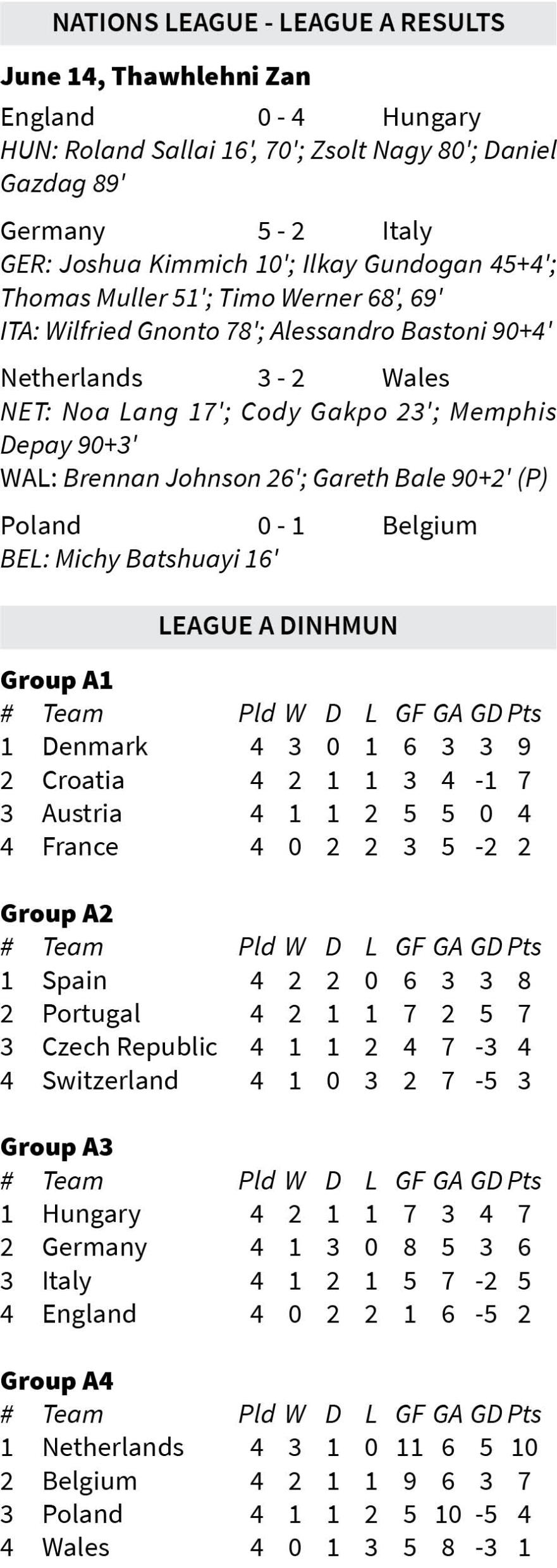Select Netherlands row in Group A4
Screen dimensions: 557x1568
coord(270,1447)
